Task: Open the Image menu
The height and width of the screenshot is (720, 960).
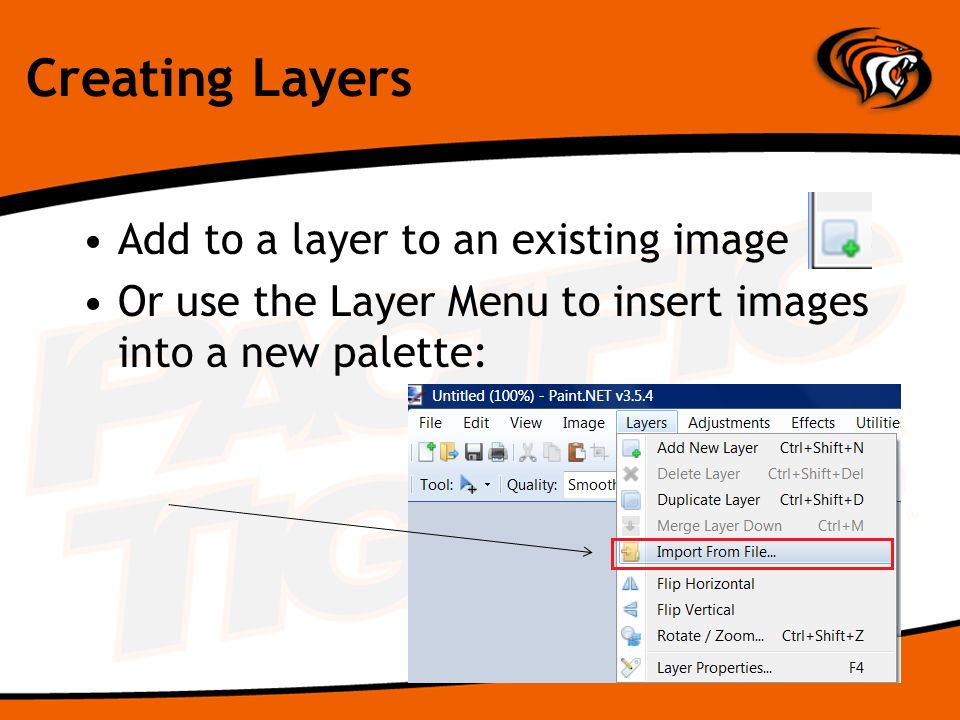Action: (x=583, y=422)
